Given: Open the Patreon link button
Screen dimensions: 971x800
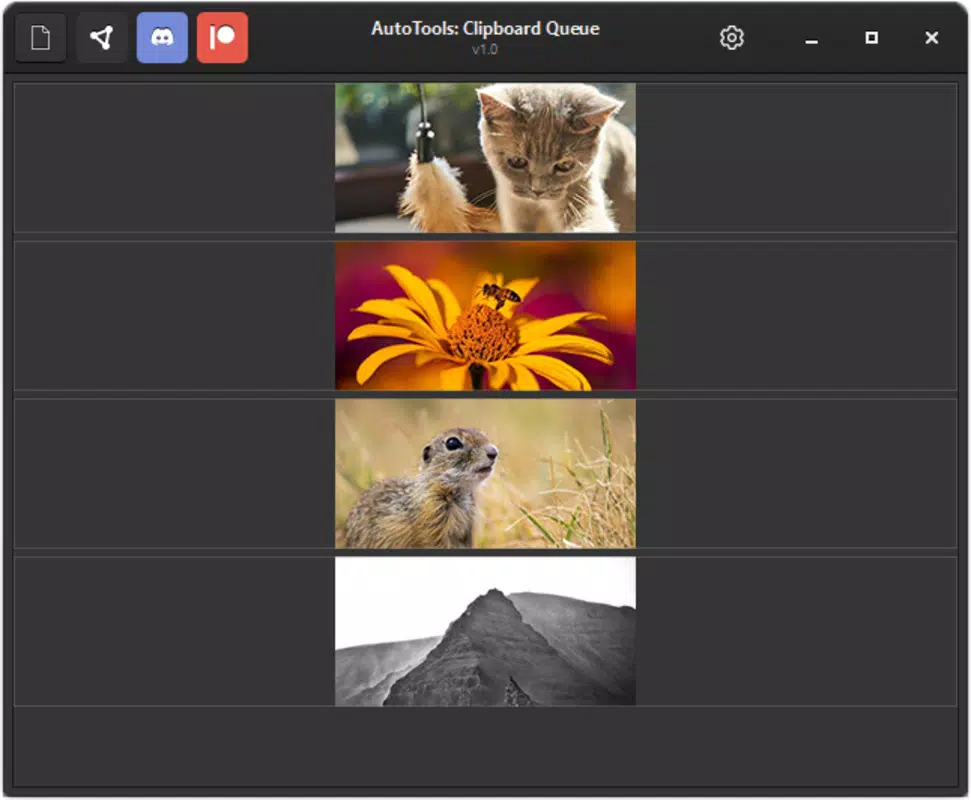Looking at the screenshot, I should 222,38.
